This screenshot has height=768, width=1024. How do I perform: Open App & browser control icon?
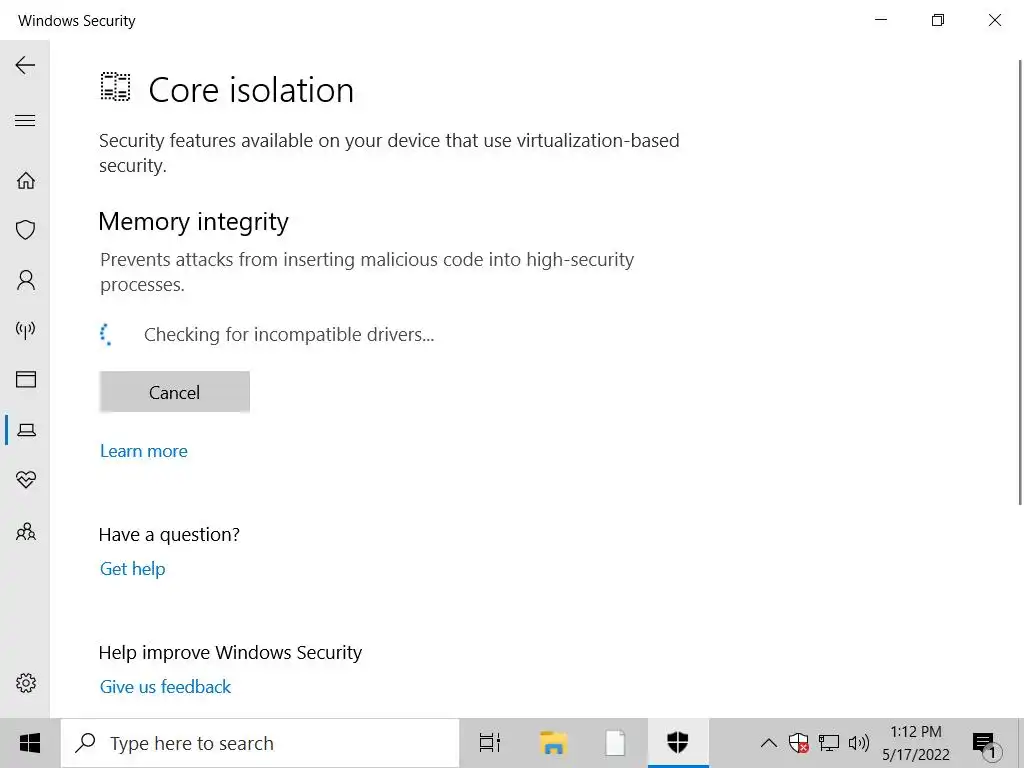coord(26,380)
